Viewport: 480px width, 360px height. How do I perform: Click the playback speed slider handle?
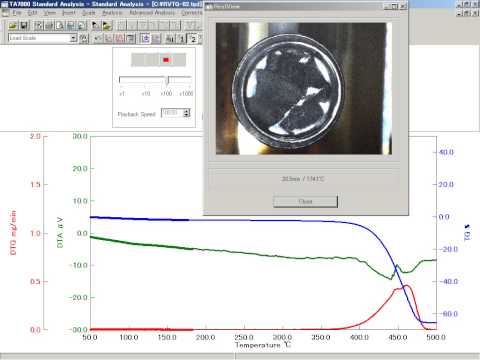click(x=167, y=80)
